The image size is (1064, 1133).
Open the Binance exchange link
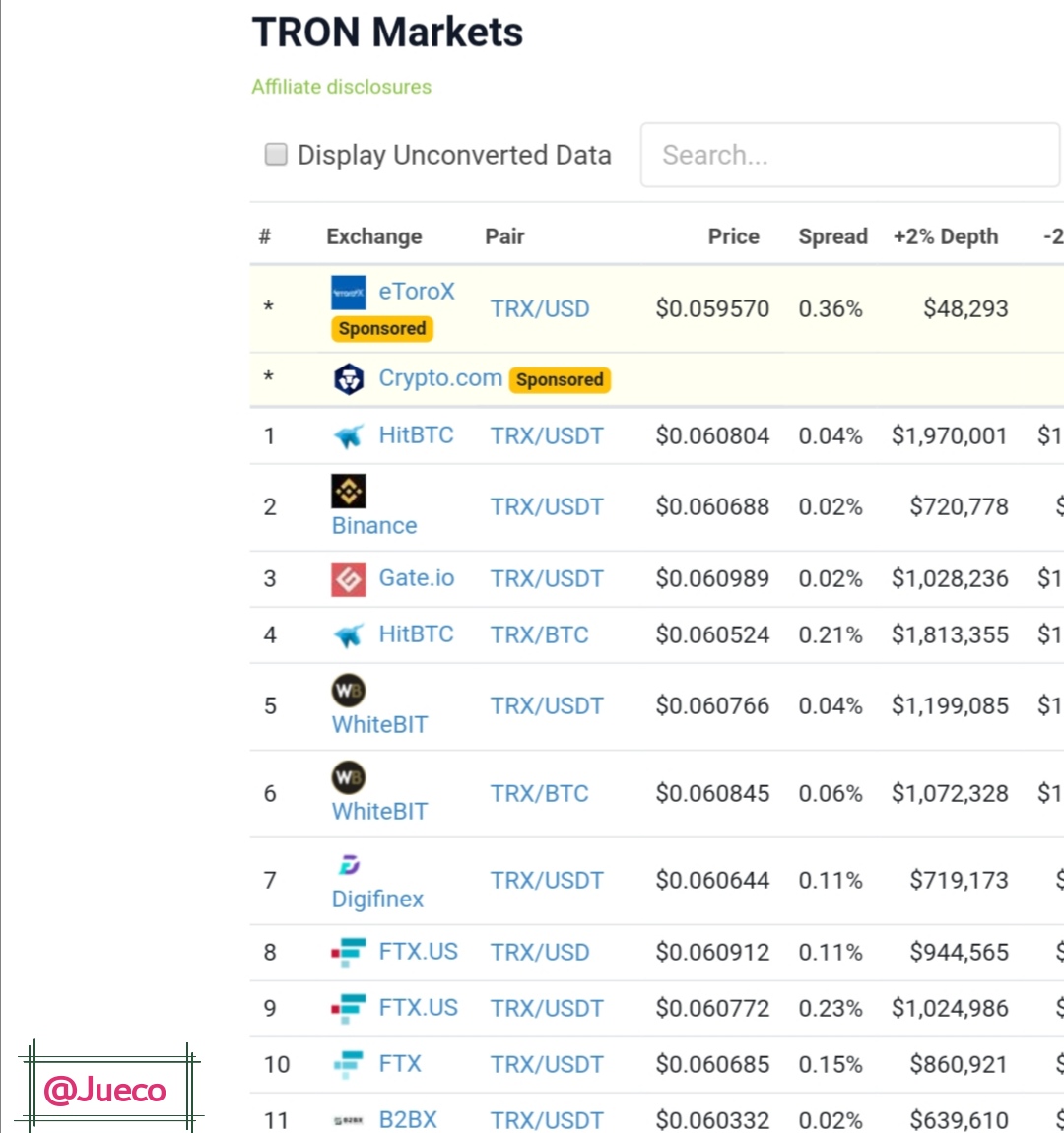point(374,525)
